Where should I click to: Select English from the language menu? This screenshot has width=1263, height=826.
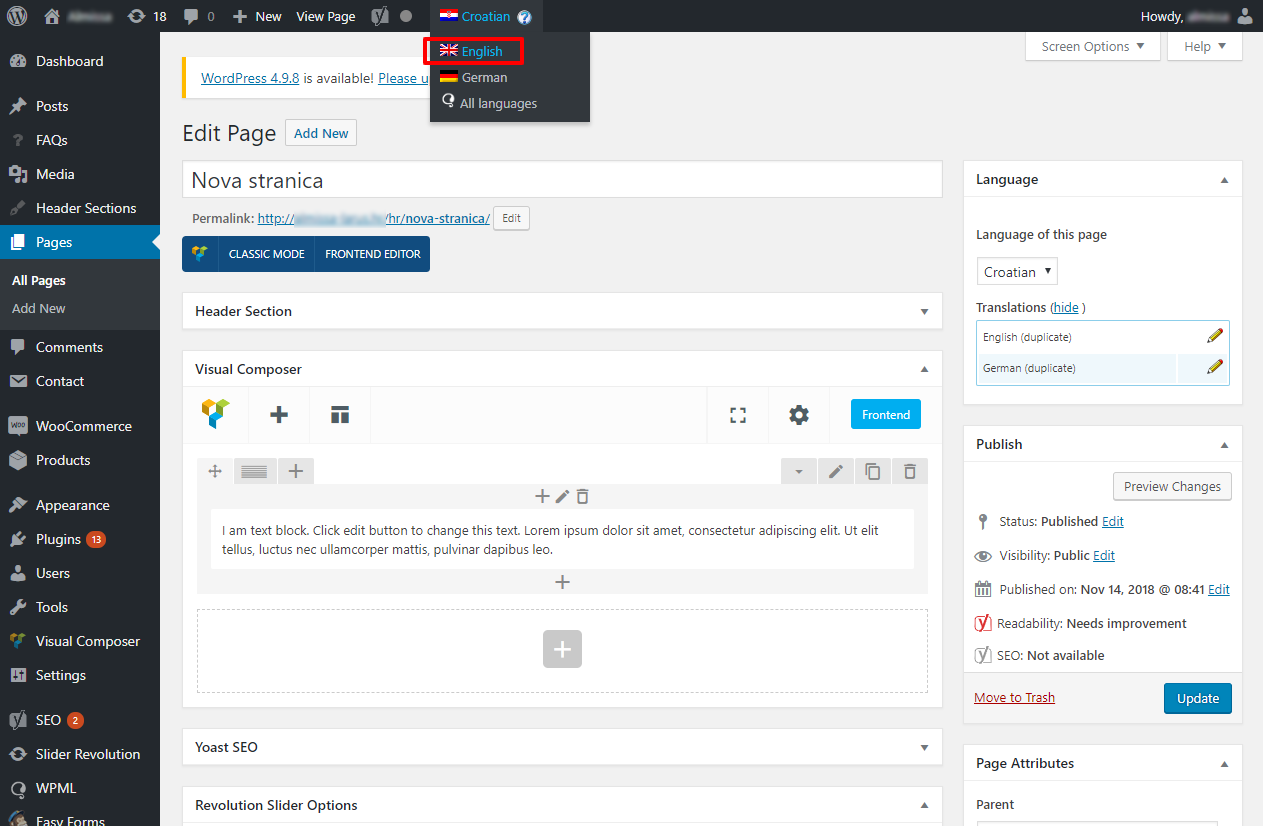click(482, 51)
